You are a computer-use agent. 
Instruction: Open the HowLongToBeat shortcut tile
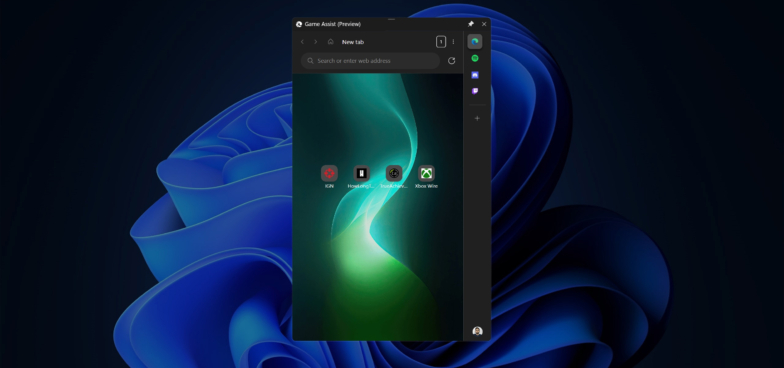[x=361, y=177]
